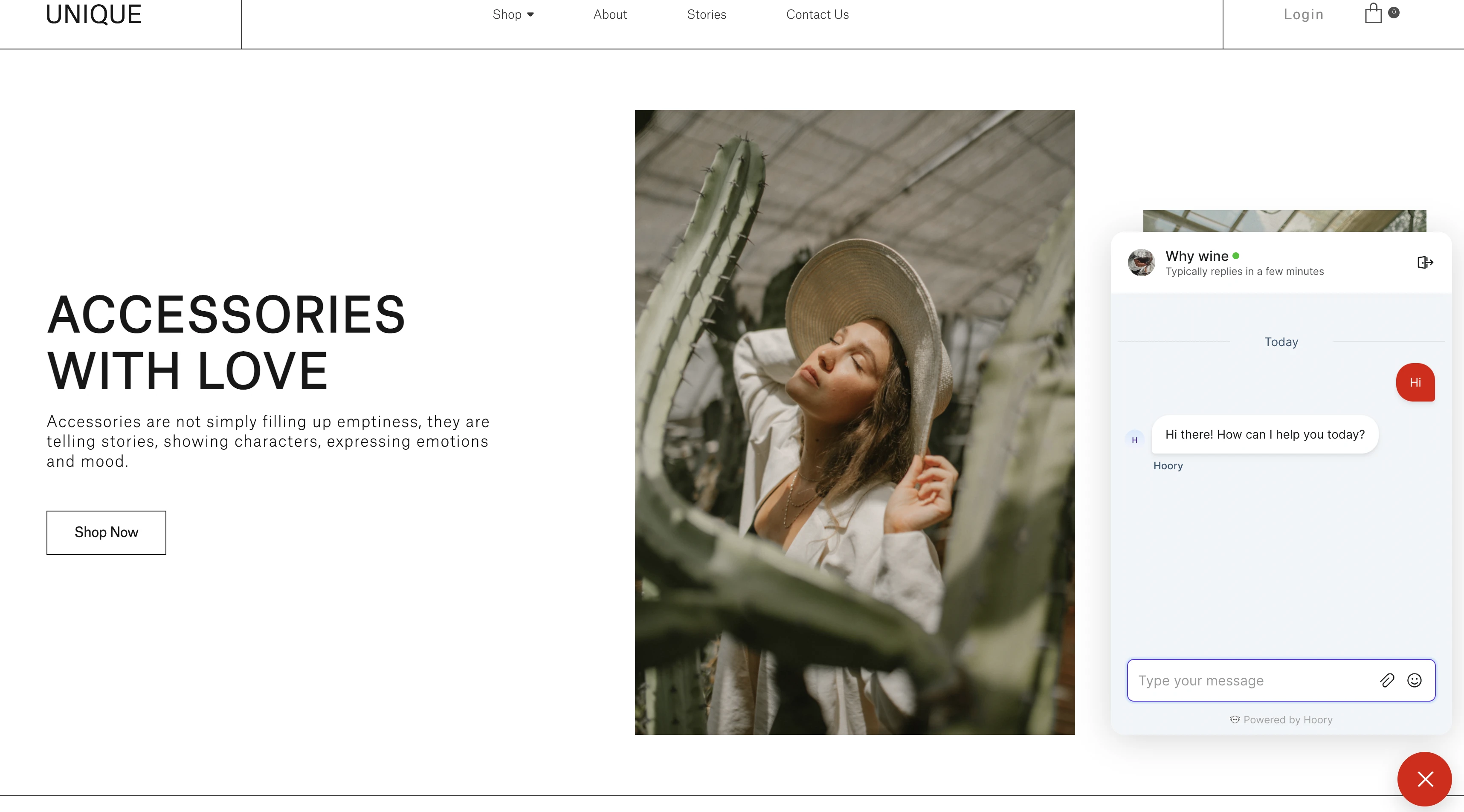
Task: Click the Contact Us navigation tab
Action: coord(817,14)
